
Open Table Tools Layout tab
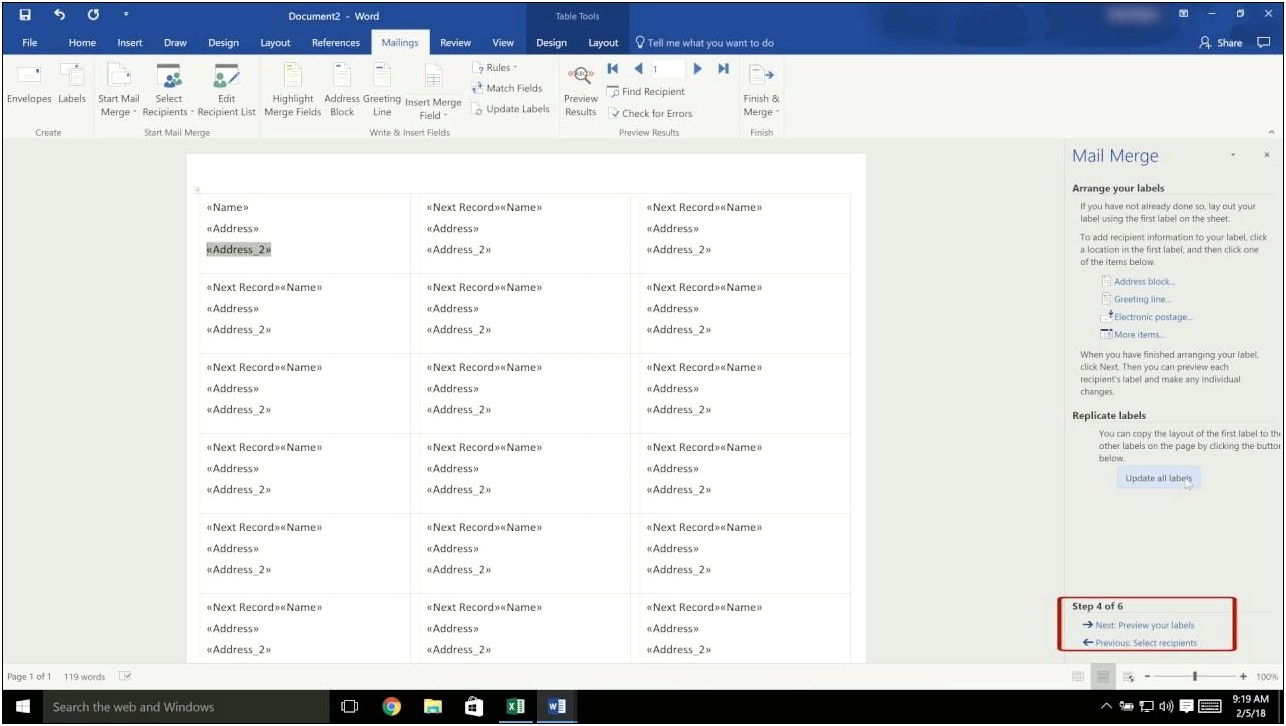[x=603, y=43]
